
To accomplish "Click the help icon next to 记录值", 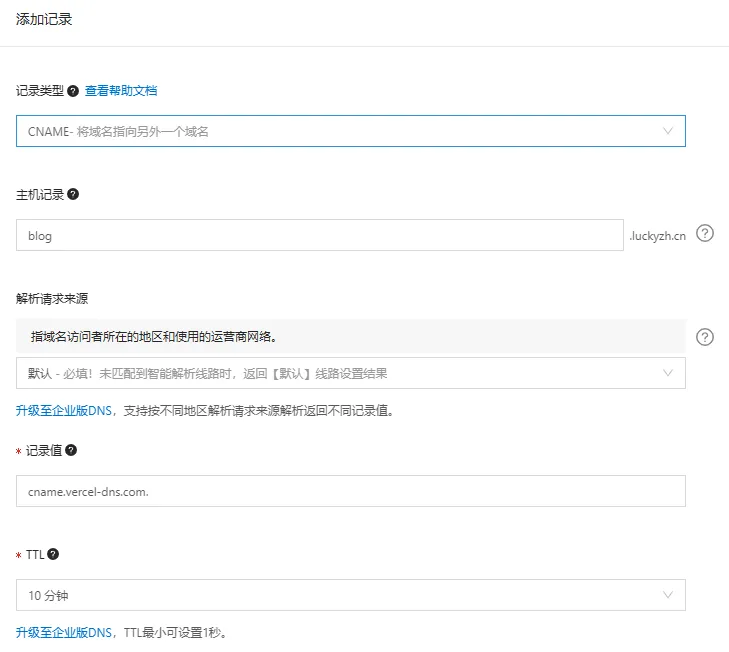I will (x=71, y=450).
